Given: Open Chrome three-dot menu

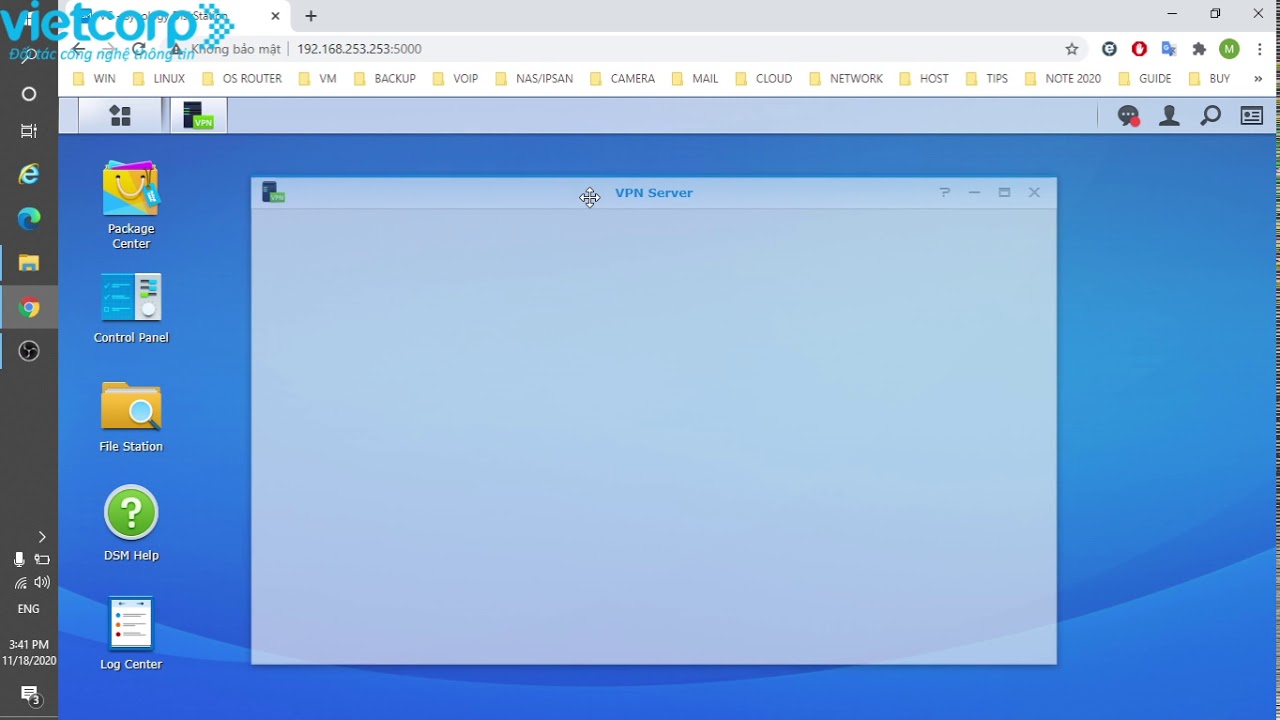Looking at the screenshot, I should (1260, 49).
